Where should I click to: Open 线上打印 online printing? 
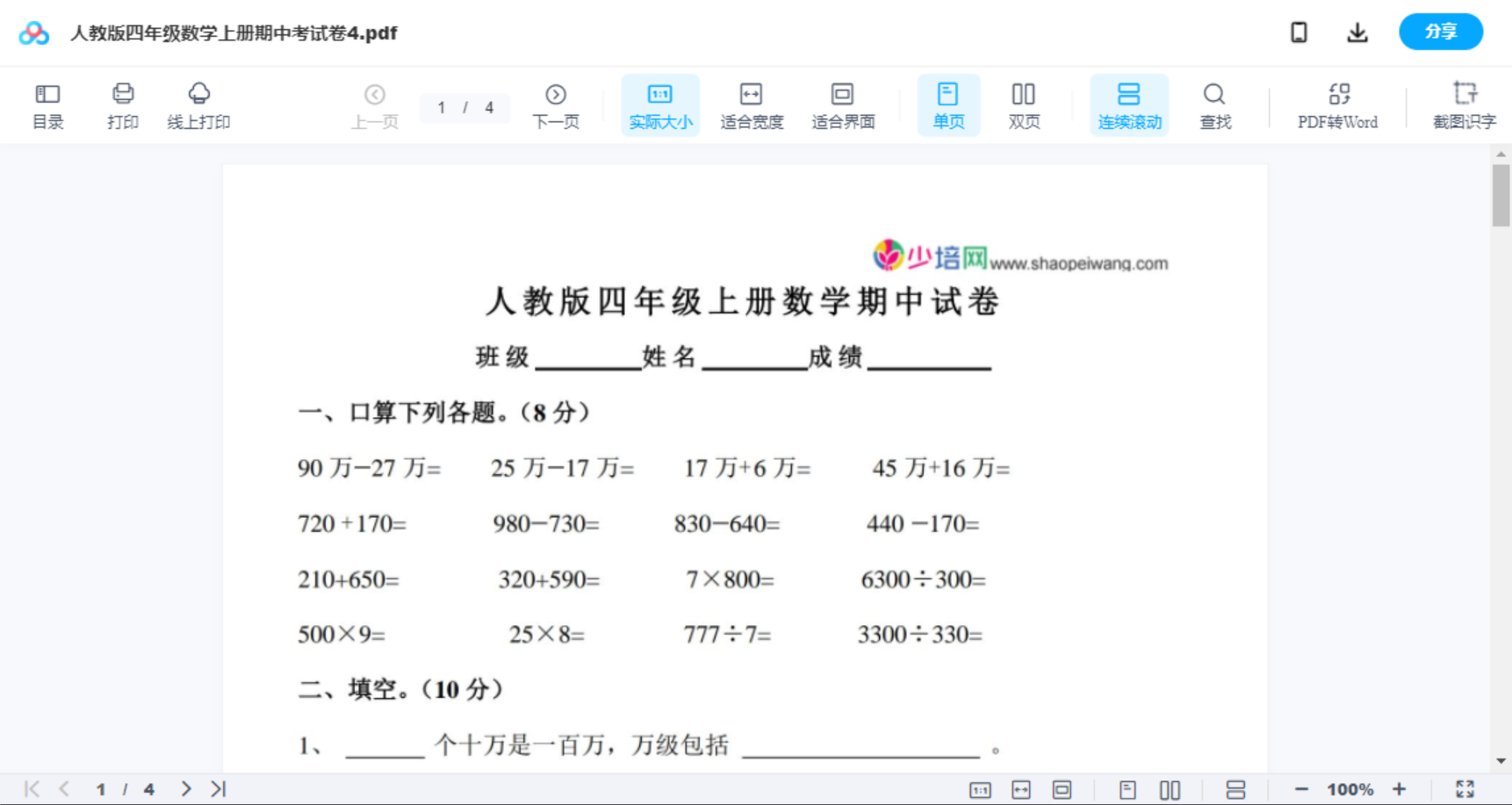pyautogui.click(x=198, y=104)
